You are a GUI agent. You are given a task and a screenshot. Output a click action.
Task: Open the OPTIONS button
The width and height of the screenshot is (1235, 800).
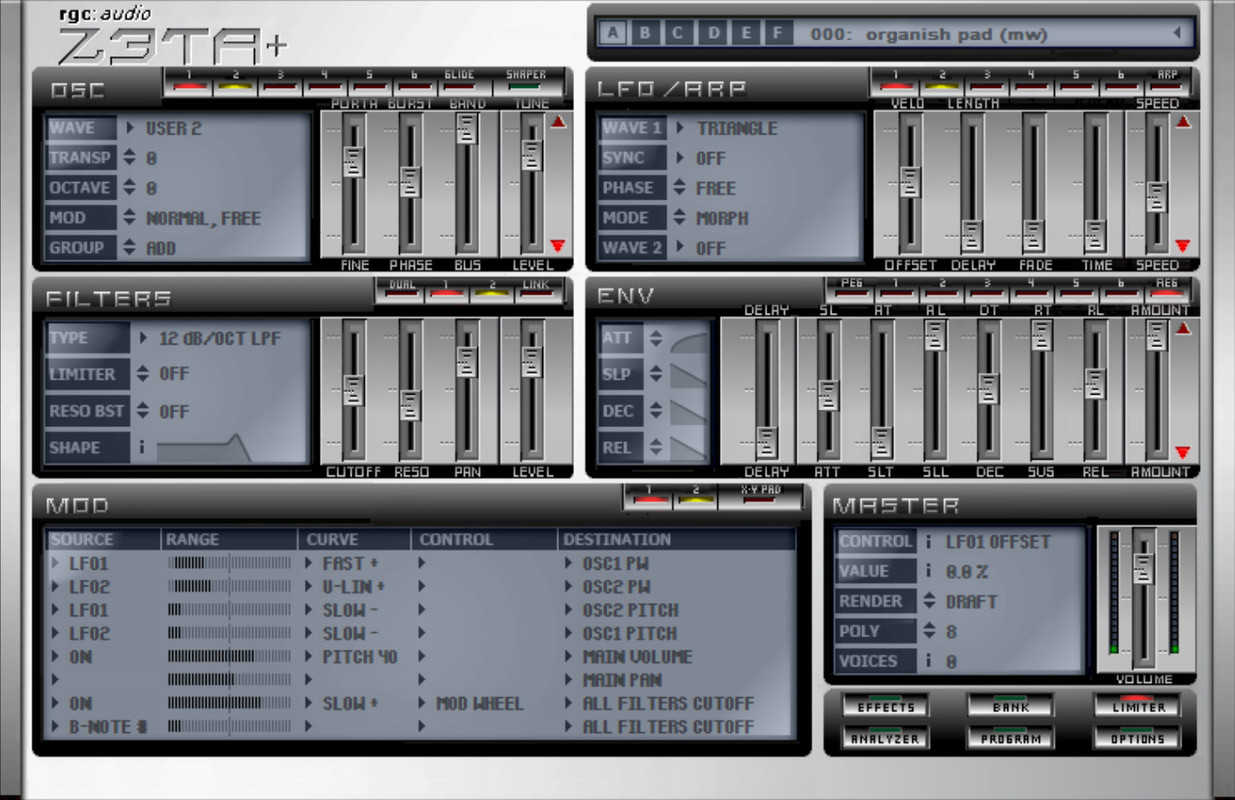pos(1138,739)
